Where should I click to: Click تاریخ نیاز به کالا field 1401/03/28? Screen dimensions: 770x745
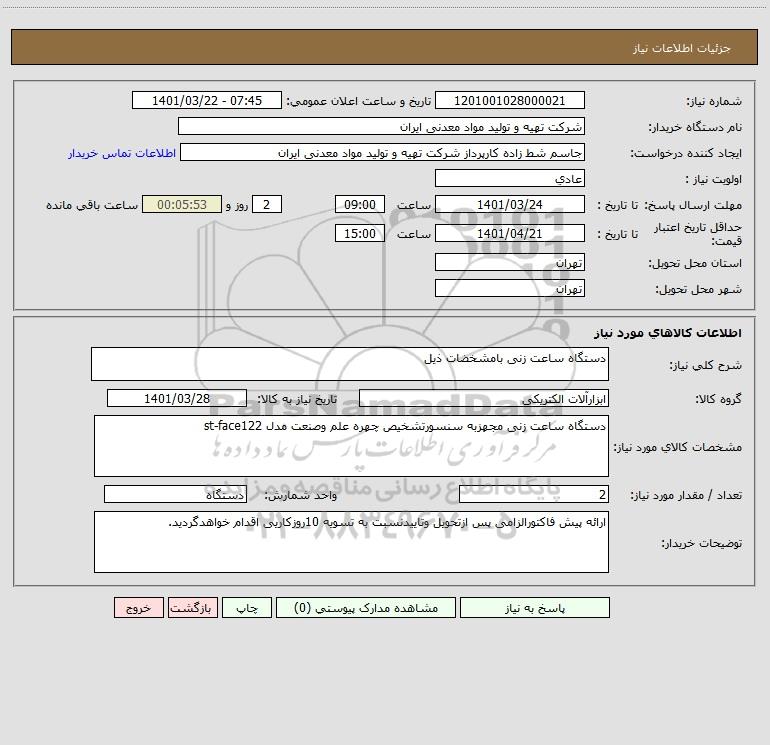[x=177, y=398]
